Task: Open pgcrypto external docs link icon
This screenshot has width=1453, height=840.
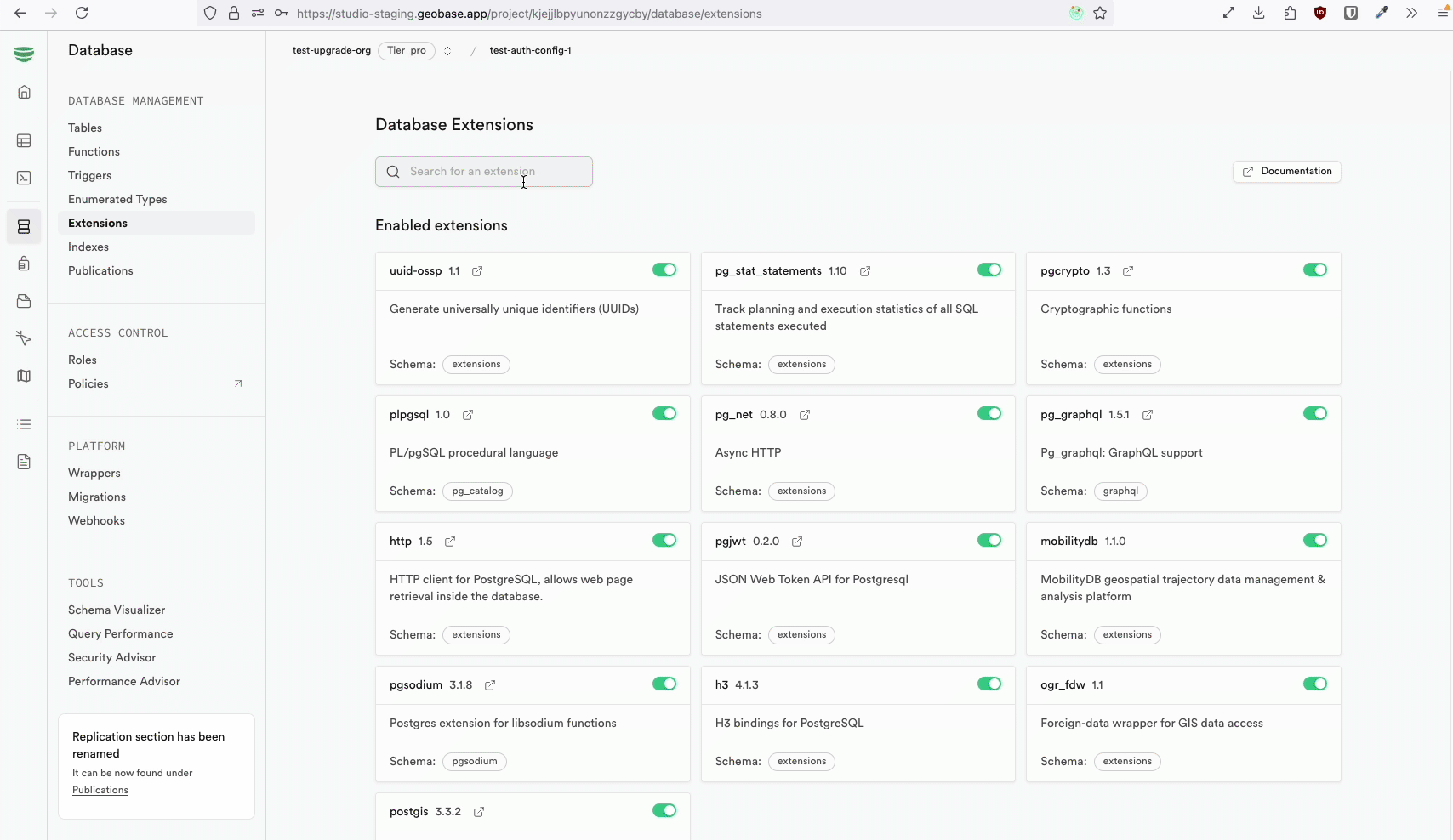Action: pyautogui.click(x=1128, y=271)
